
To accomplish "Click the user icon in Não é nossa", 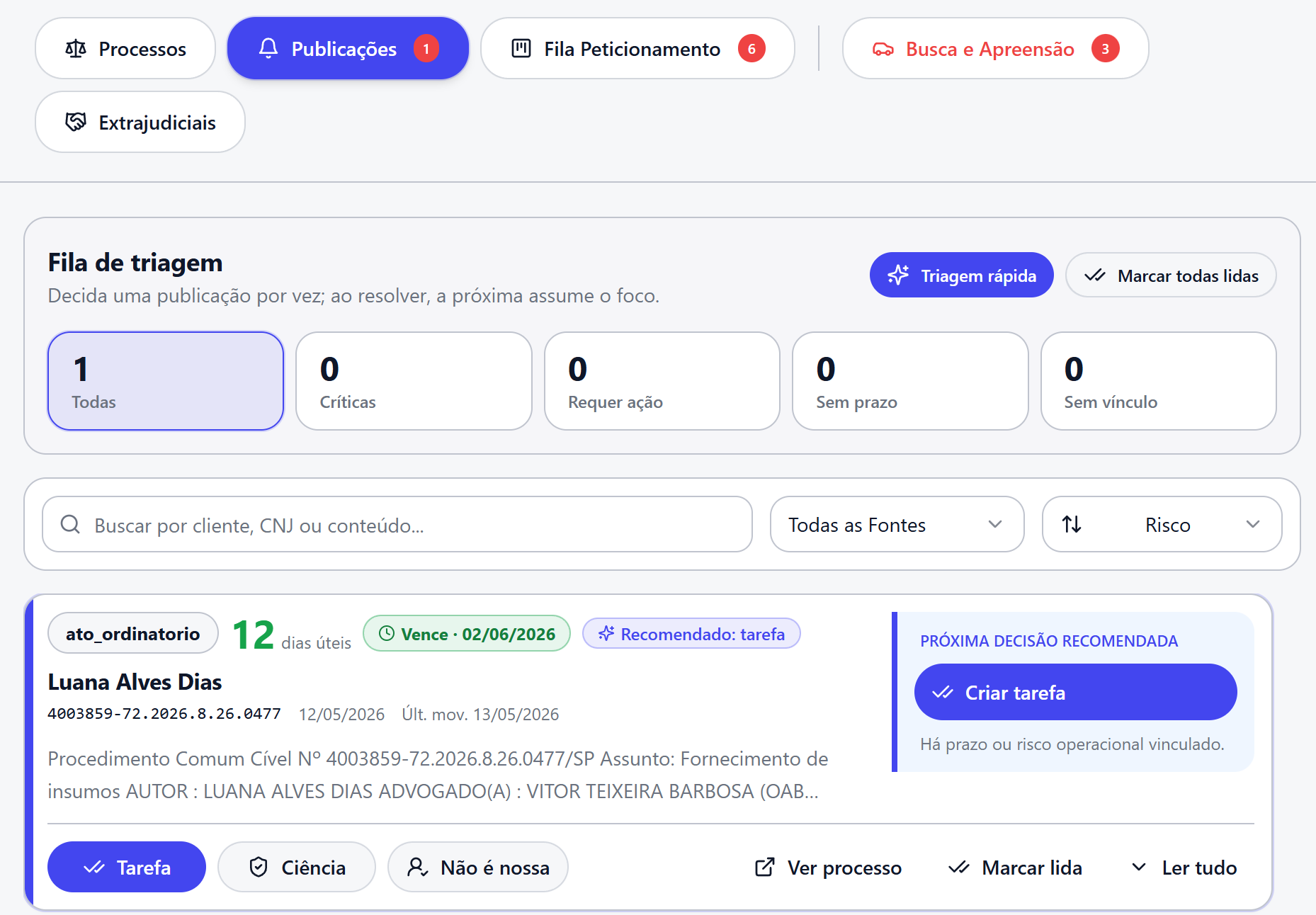I will click(x=417, y=867).
